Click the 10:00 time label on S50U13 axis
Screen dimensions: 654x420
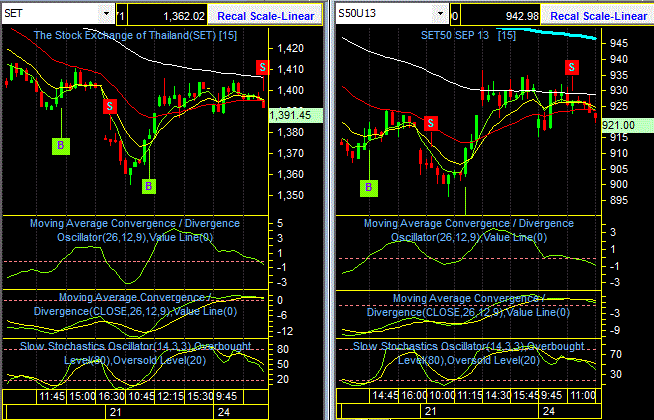[442, 395]
